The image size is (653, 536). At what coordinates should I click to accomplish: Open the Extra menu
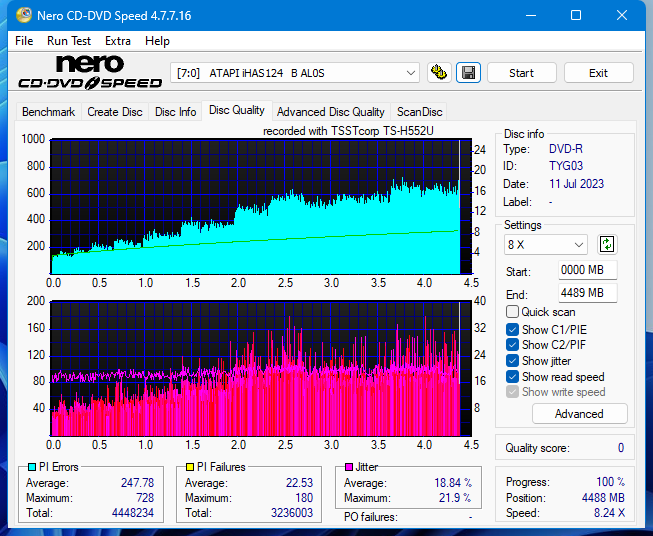click(118, 41)
